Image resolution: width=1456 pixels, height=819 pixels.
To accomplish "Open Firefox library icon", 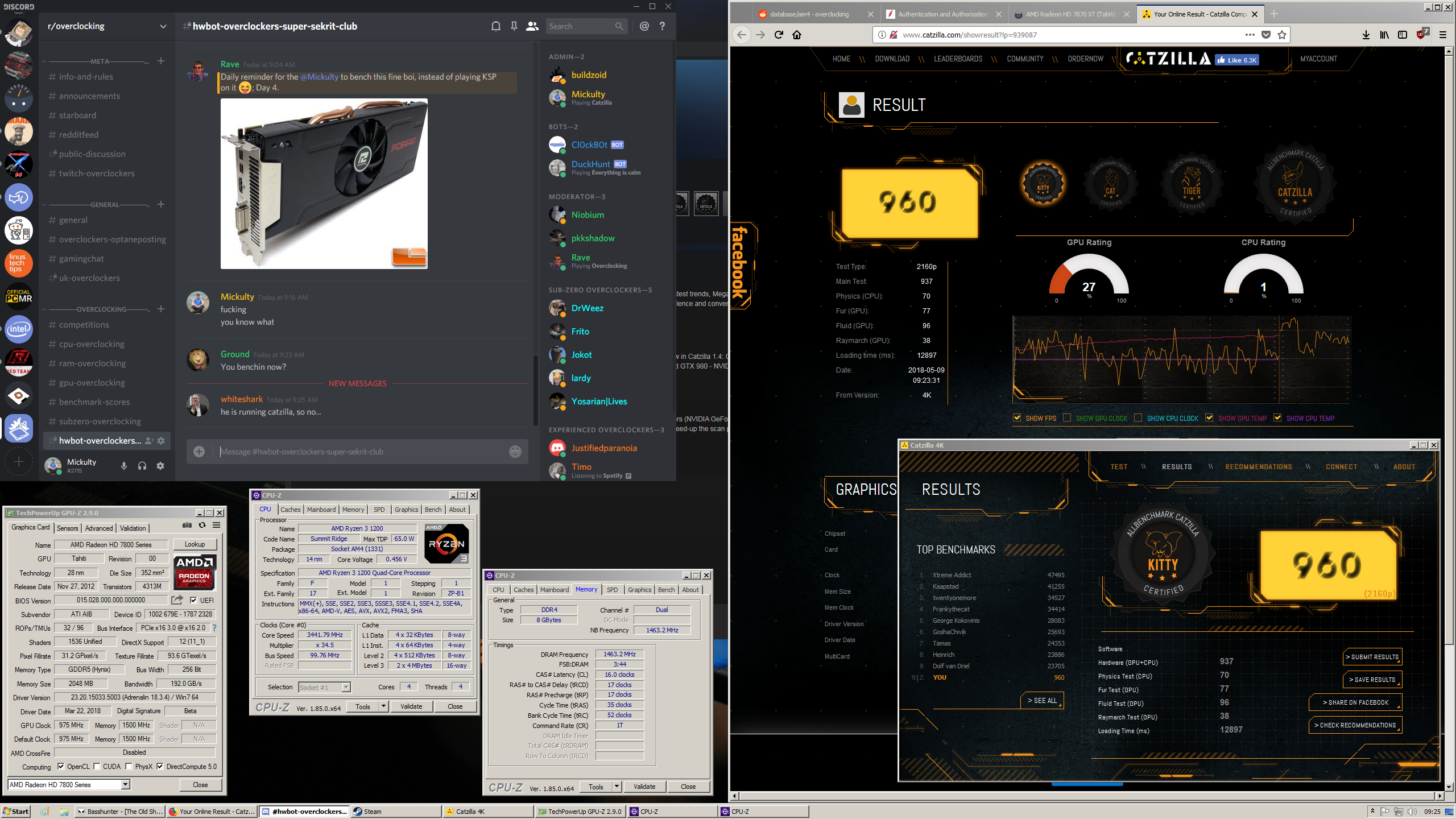I will coord(1384,35).
